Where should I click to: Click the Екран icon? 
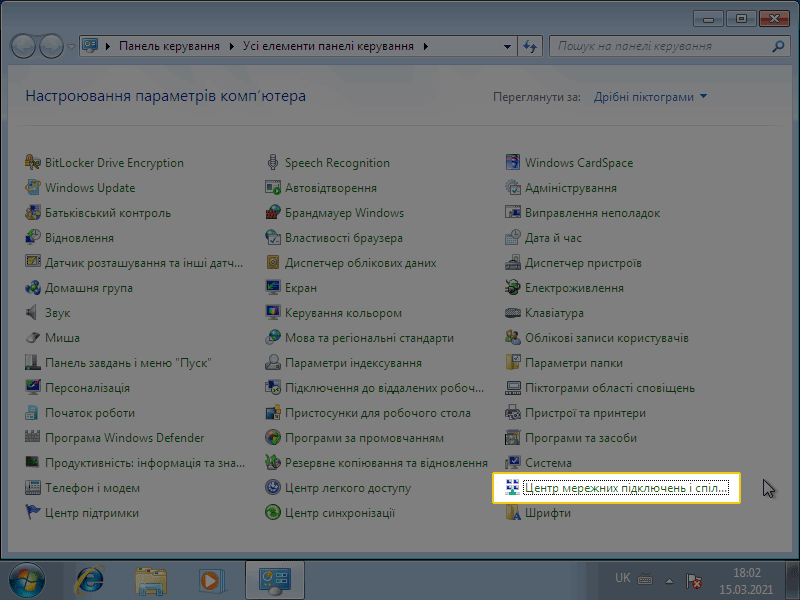tap(273, 287)
